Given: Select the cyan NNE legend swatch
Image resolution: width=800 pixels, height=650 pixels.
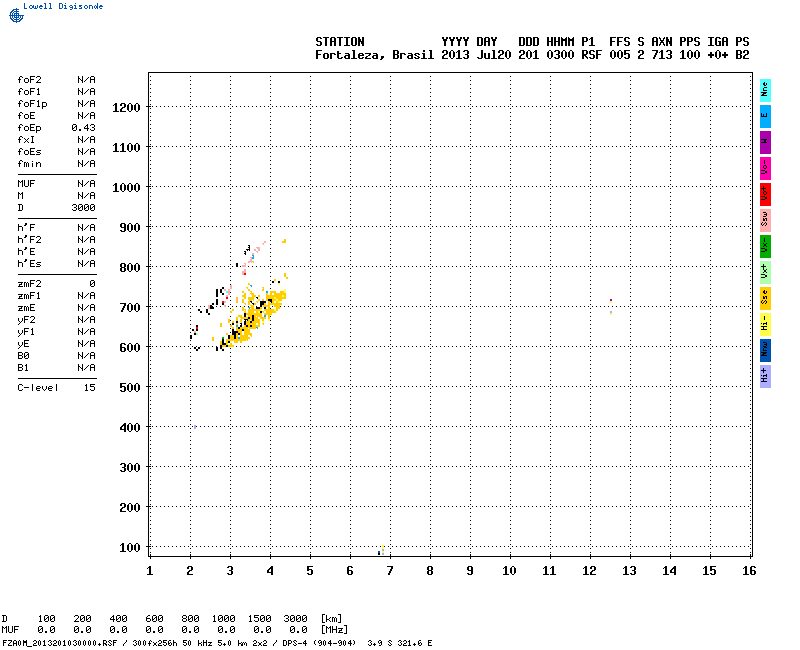Looking at the screenshot, I should pyautogui.click(x=765, y=90).
